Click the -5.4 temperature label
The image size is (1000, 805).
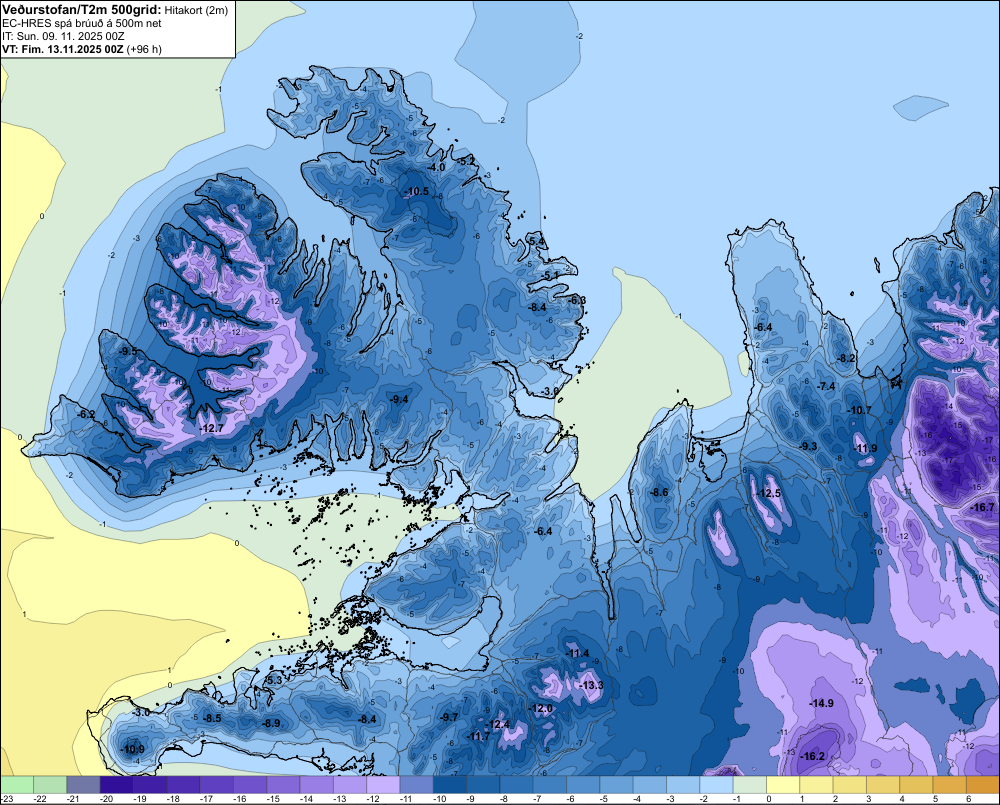click(x=537, y=241)
